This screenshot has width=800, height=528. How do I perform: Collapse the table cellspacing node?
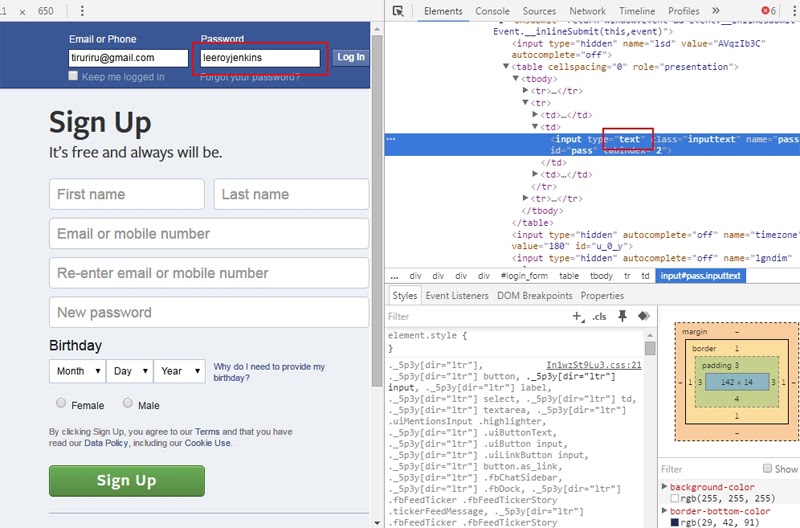coord(506,66)
